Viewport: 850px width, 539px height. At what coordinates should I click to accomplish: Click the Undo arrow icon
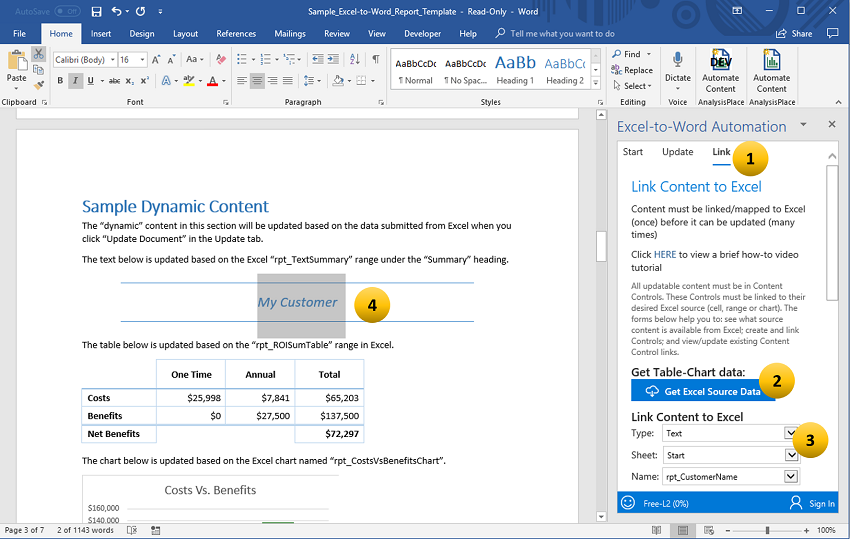point(117,11)
